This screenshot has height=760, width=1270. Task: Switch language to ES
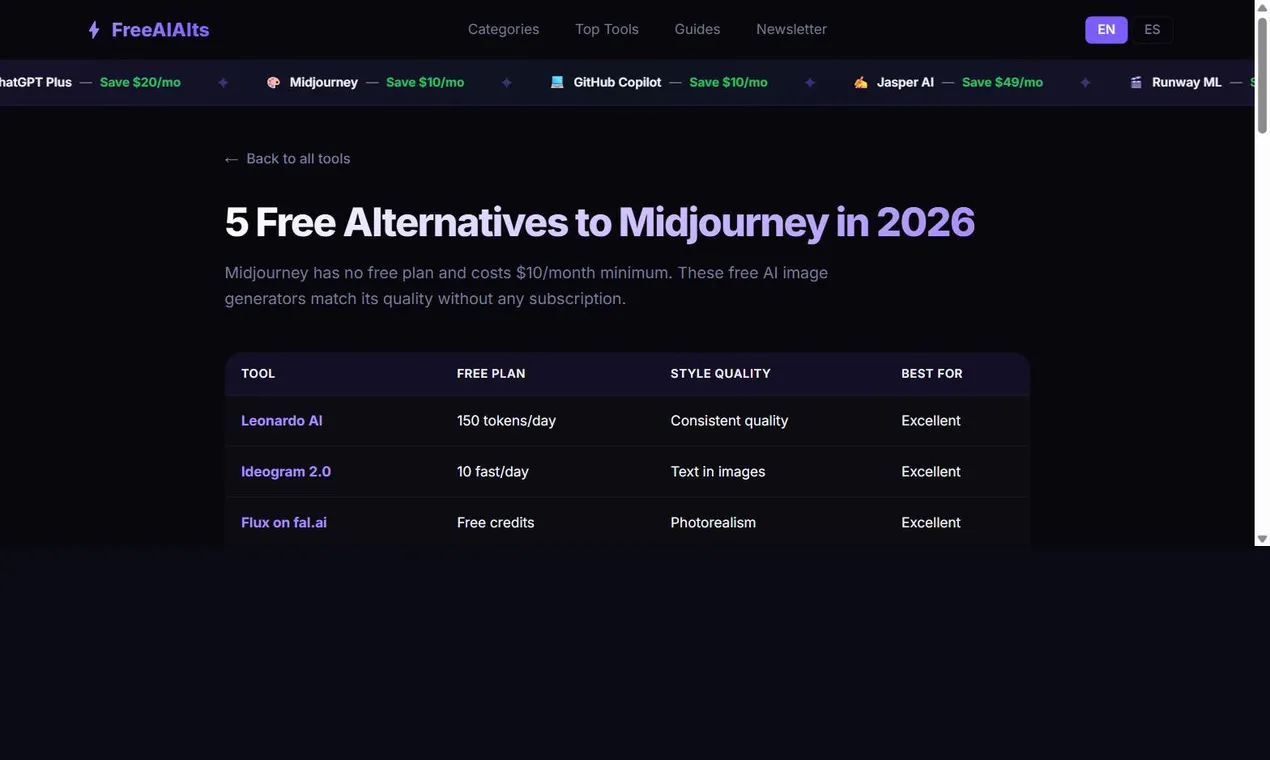point(1152,30)
